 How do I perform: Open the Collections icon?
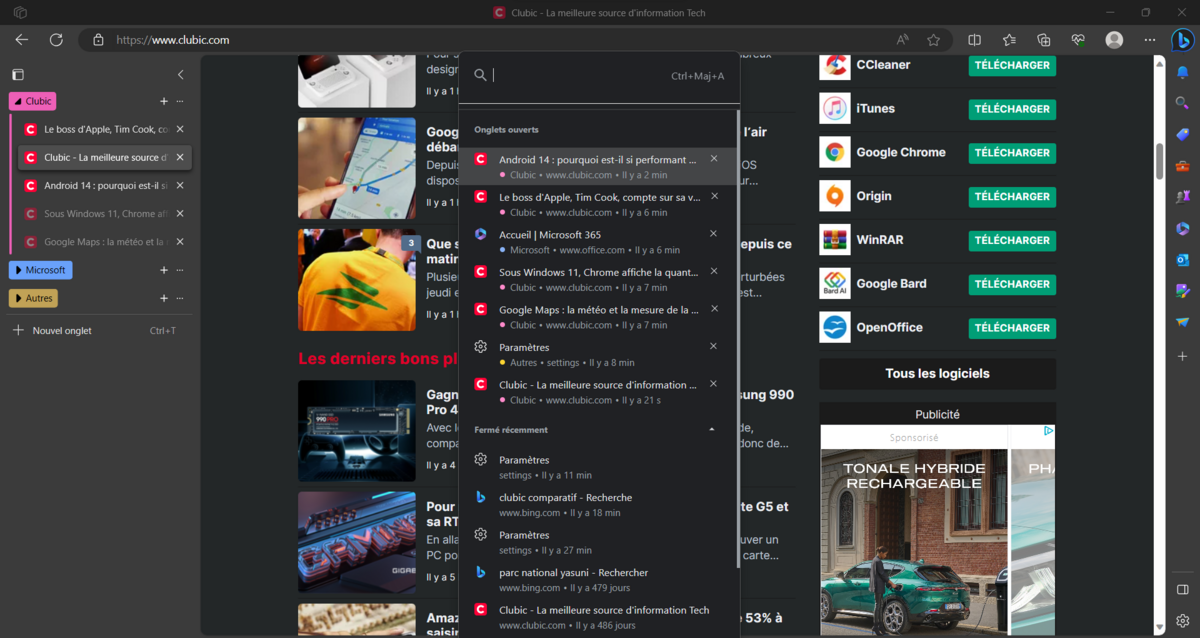[1043, 40]
